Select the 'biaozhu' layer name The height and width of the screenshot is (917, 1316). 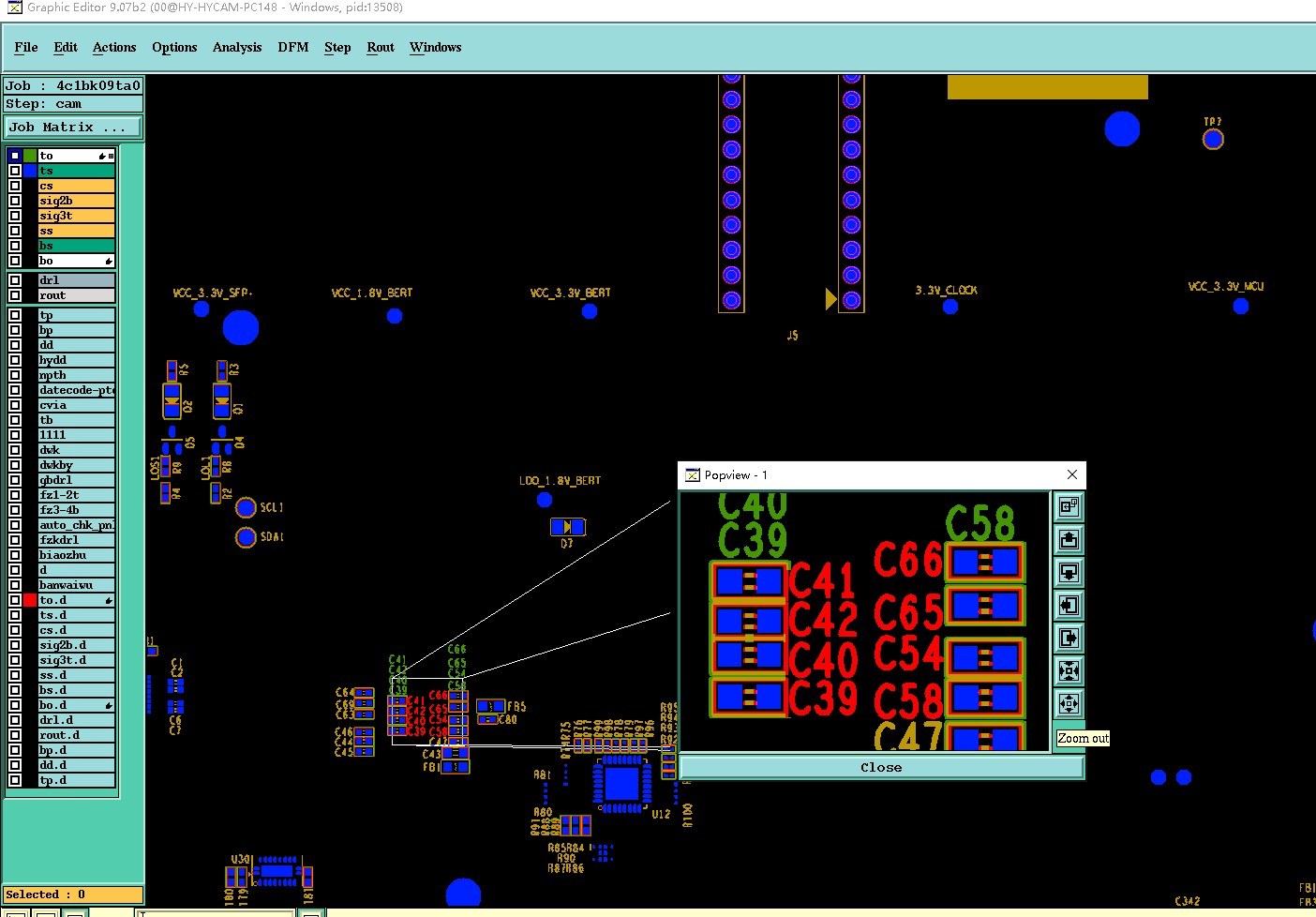(x=76, y=555)
